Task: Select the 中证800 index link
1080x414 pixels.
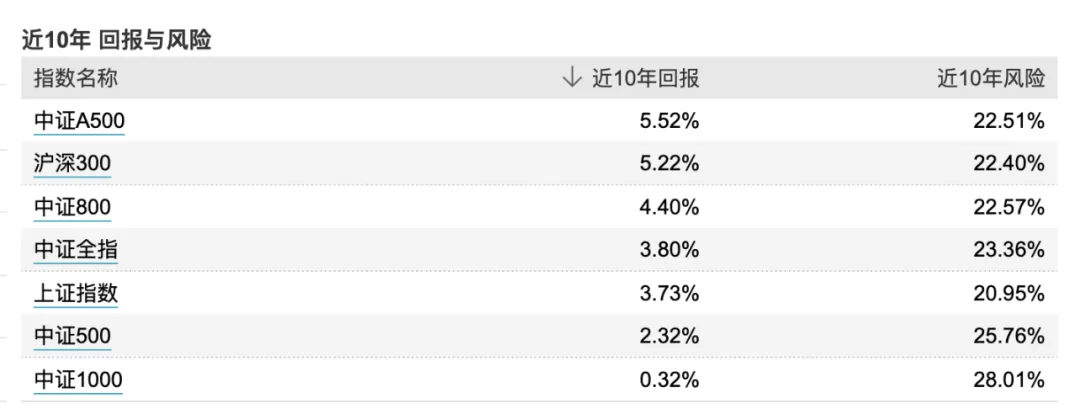Action: coord(72,207)
